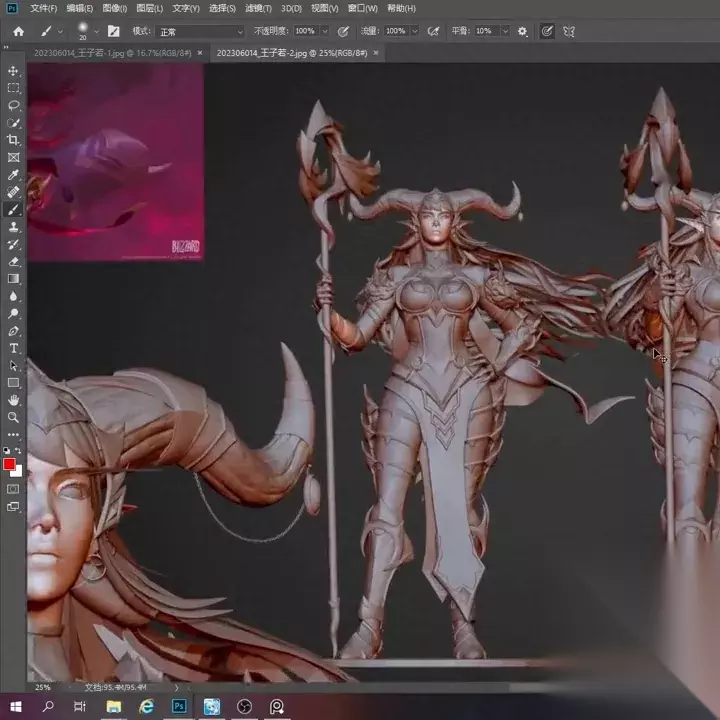Choose the Hand tool
720x720 pixels.
(14, 400)
